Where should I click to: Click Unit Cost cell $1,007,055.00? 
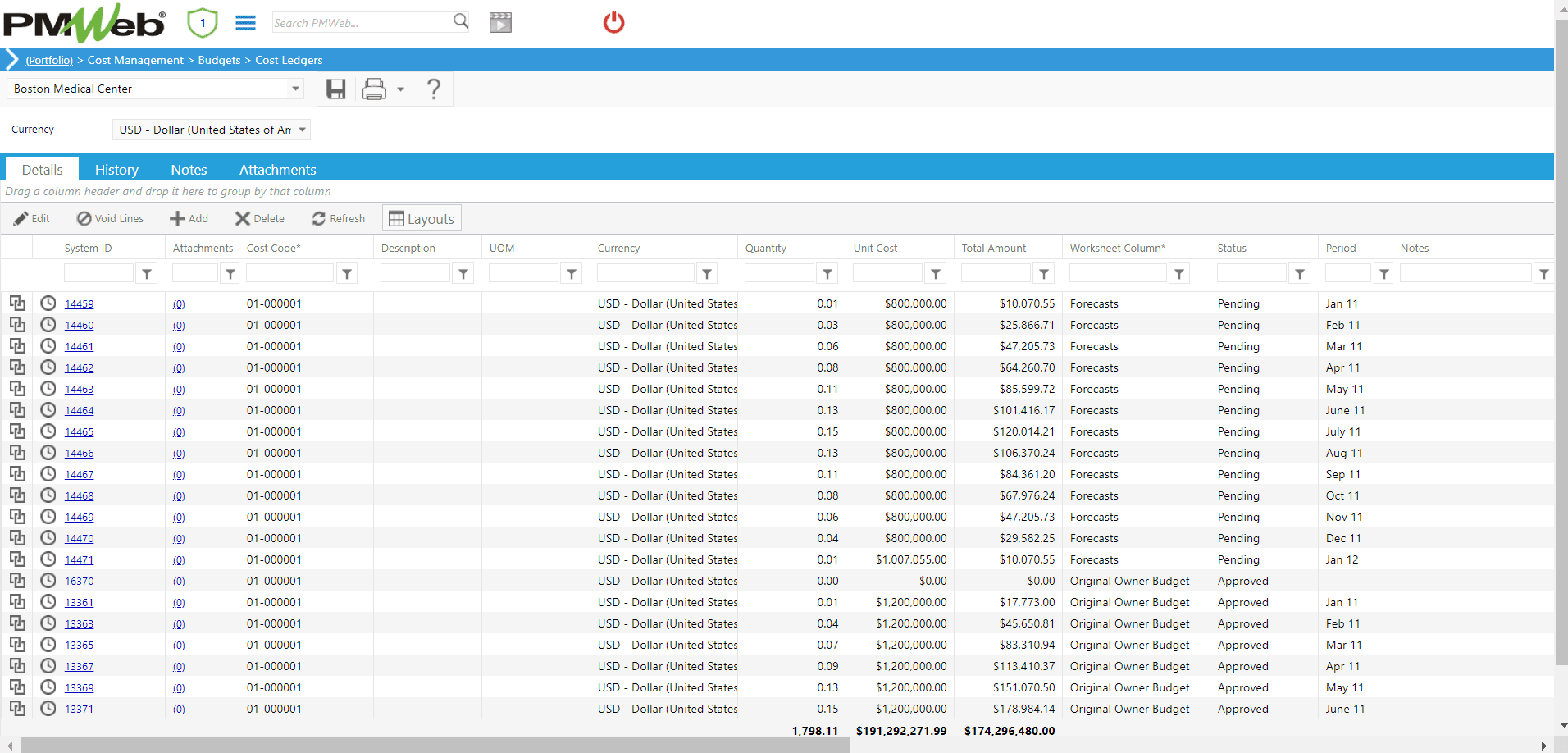(911, 559)
